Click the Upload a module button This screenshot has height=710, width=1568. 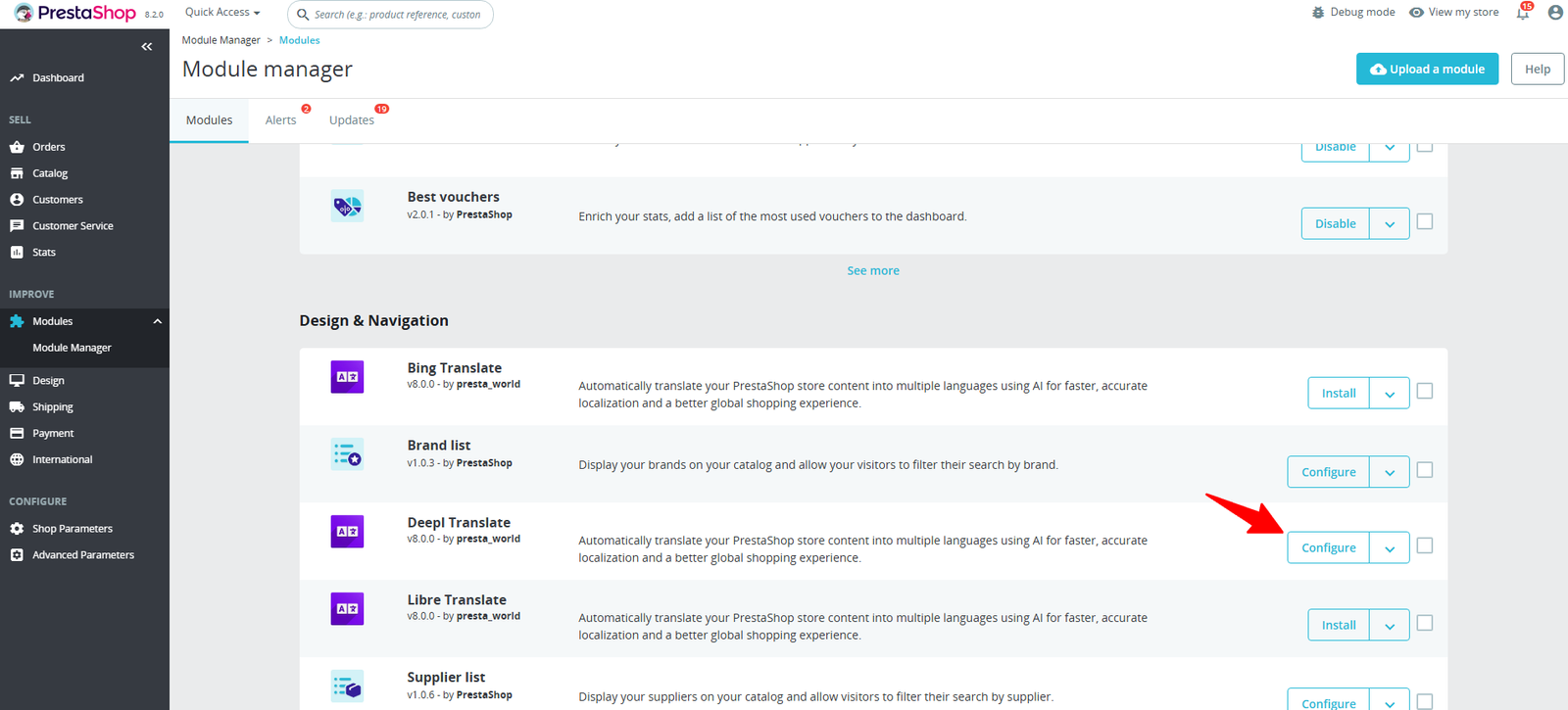click(1427, 69)
